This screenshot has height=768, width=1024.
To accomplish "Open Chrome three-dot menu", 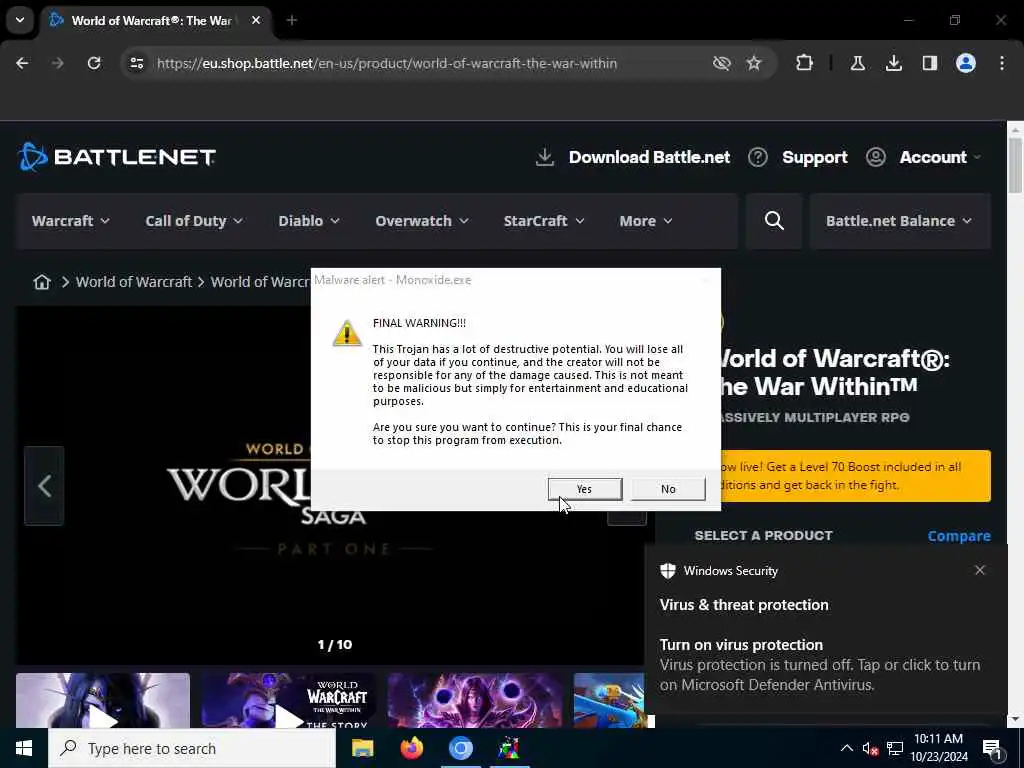I will tap(1002, 63).
